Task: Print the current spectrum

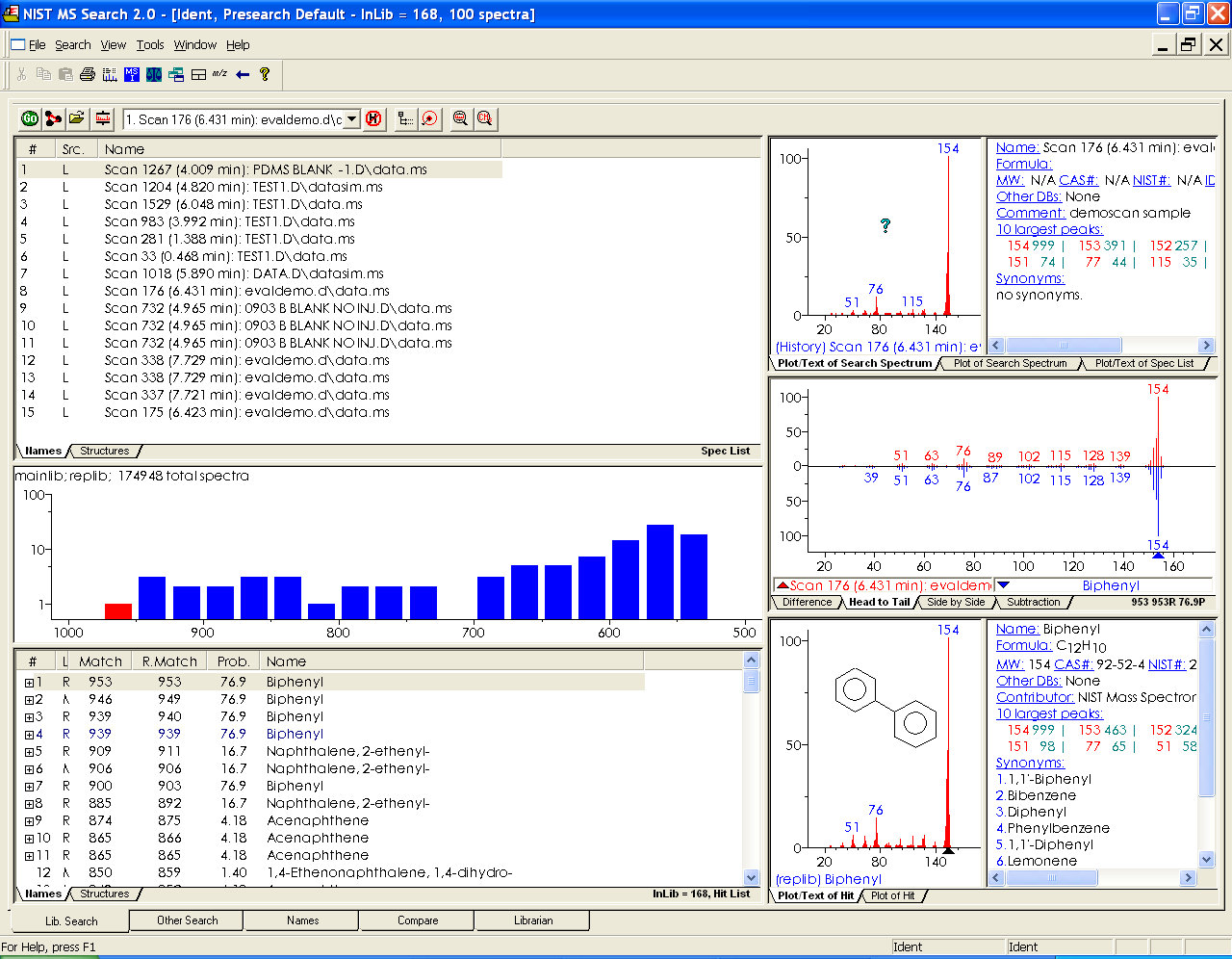Action: click(88, 75)
